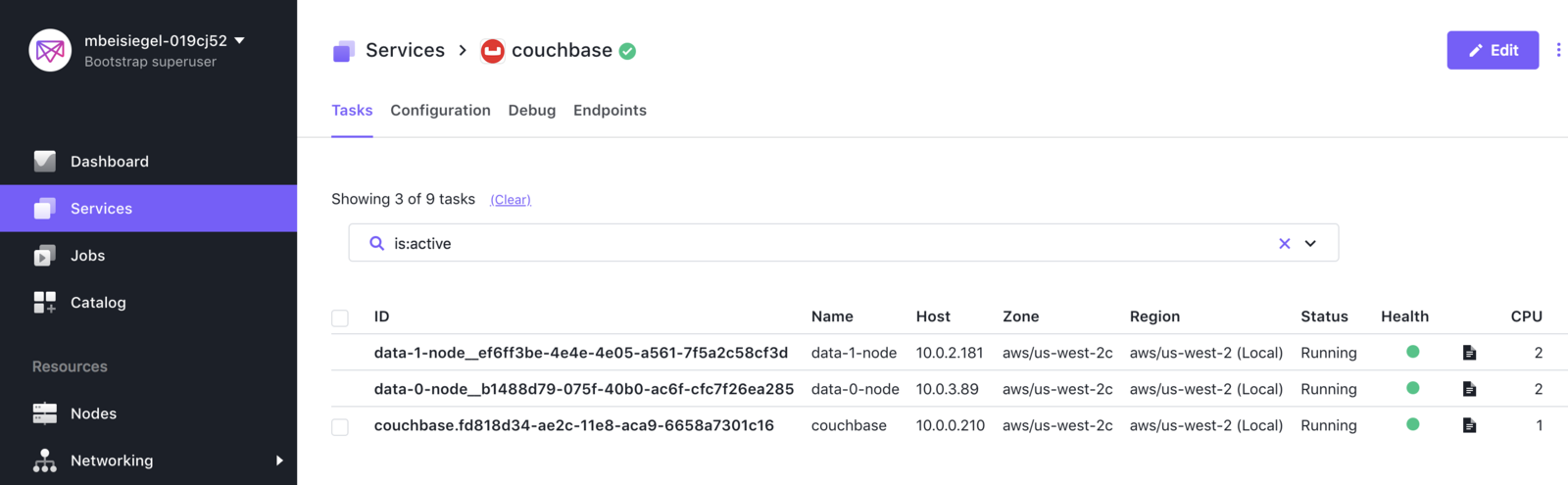Select the Nodes server icon
1568x485 pixels.
[x=45, y=413]
